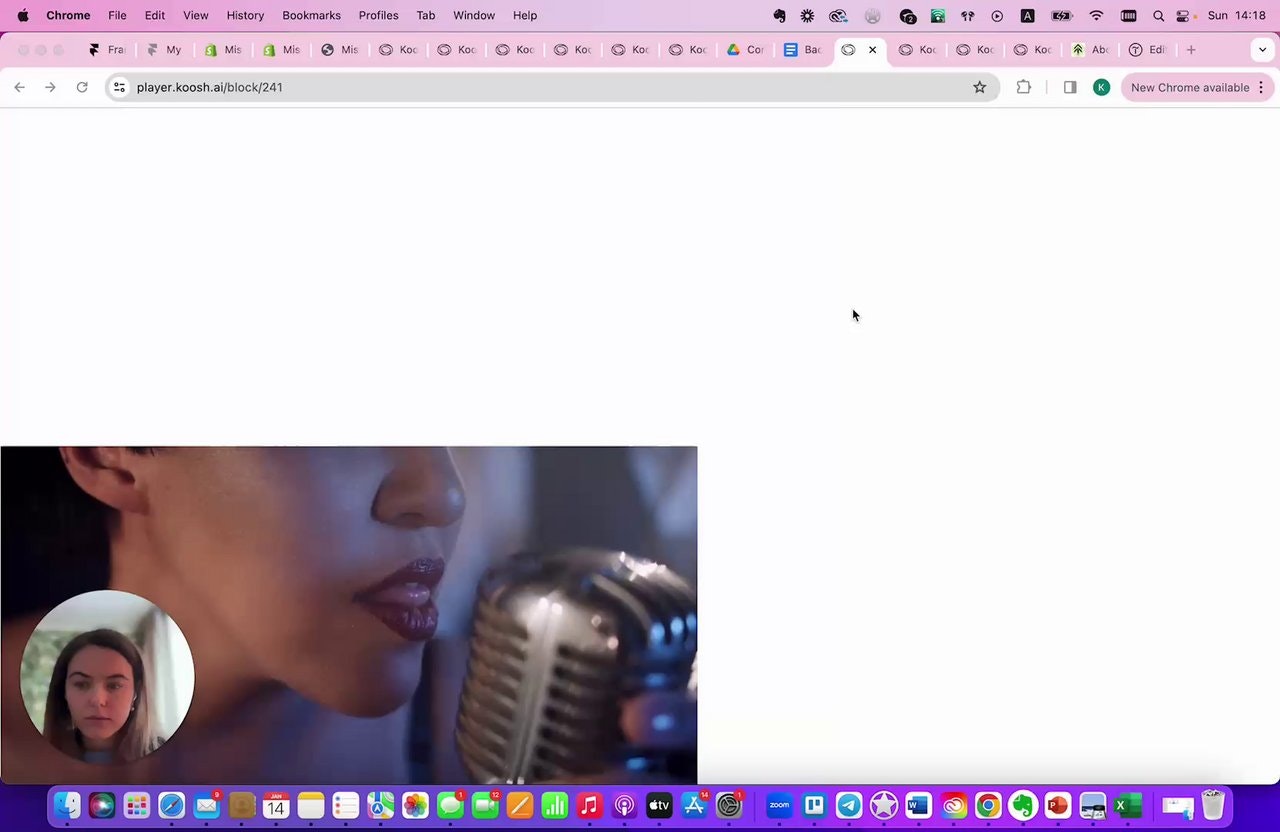Close the active Koosh tab
This screenshot has width=1280, height=832.
[872, 50]
